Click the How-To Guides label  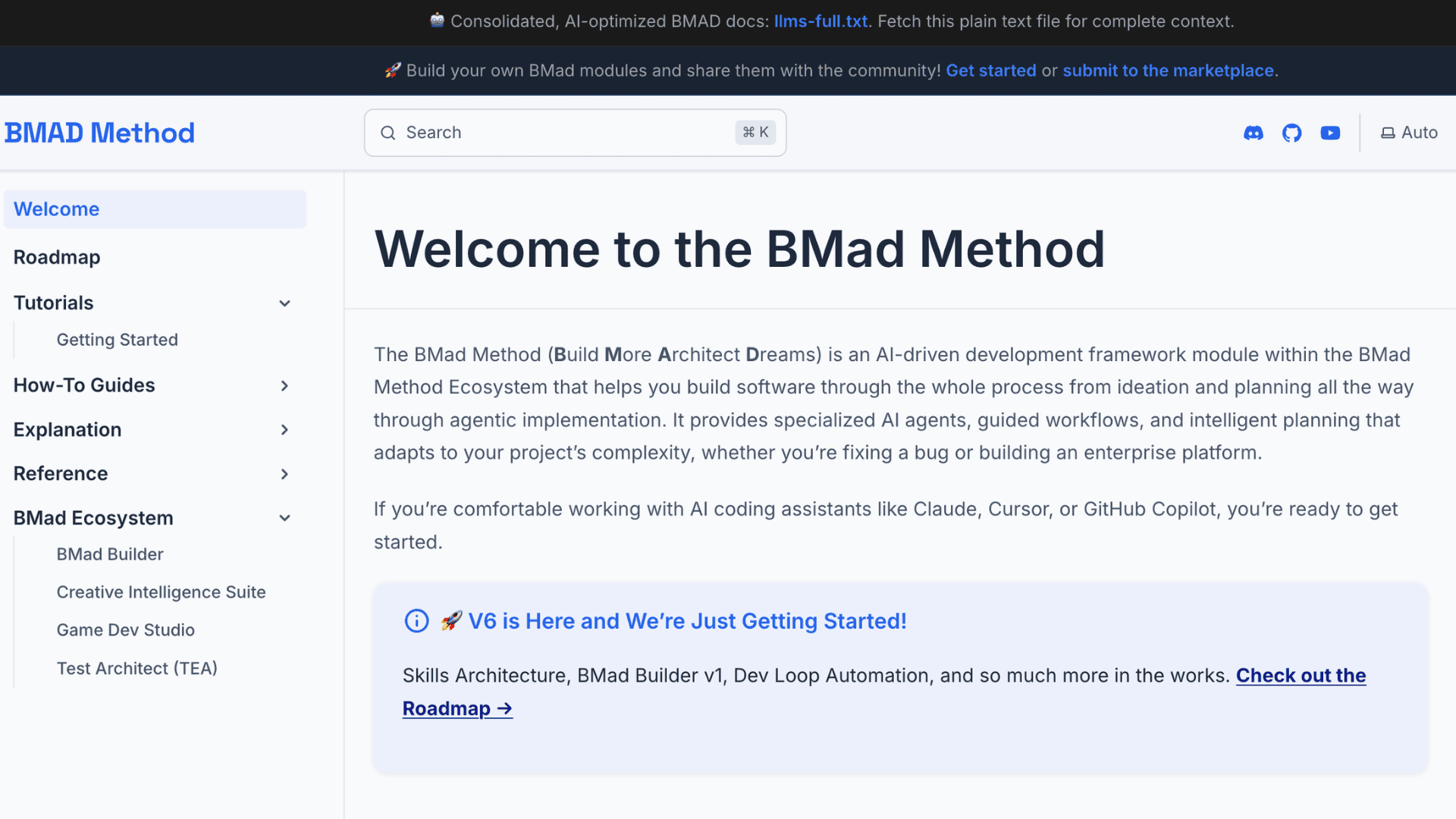pos(84,385)
